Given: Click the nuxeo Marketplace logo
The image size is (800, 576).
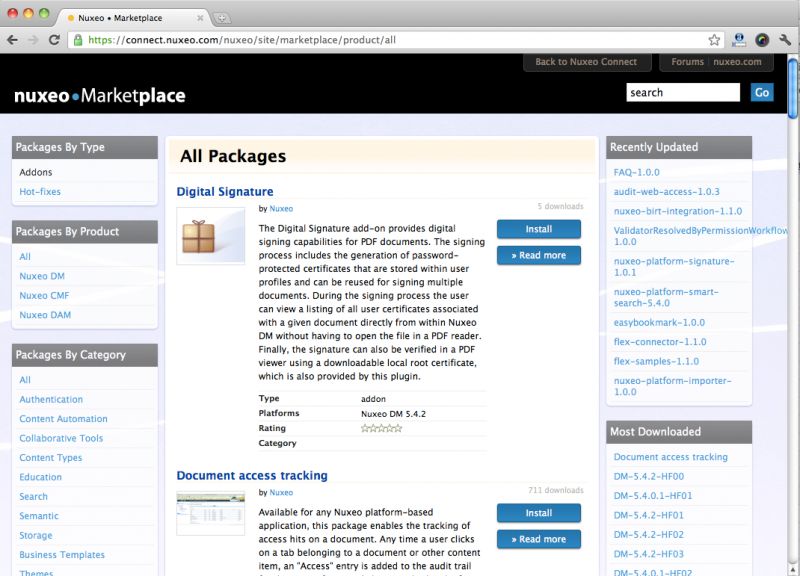Looking at the screenshot, I should (x=99, y=95).
